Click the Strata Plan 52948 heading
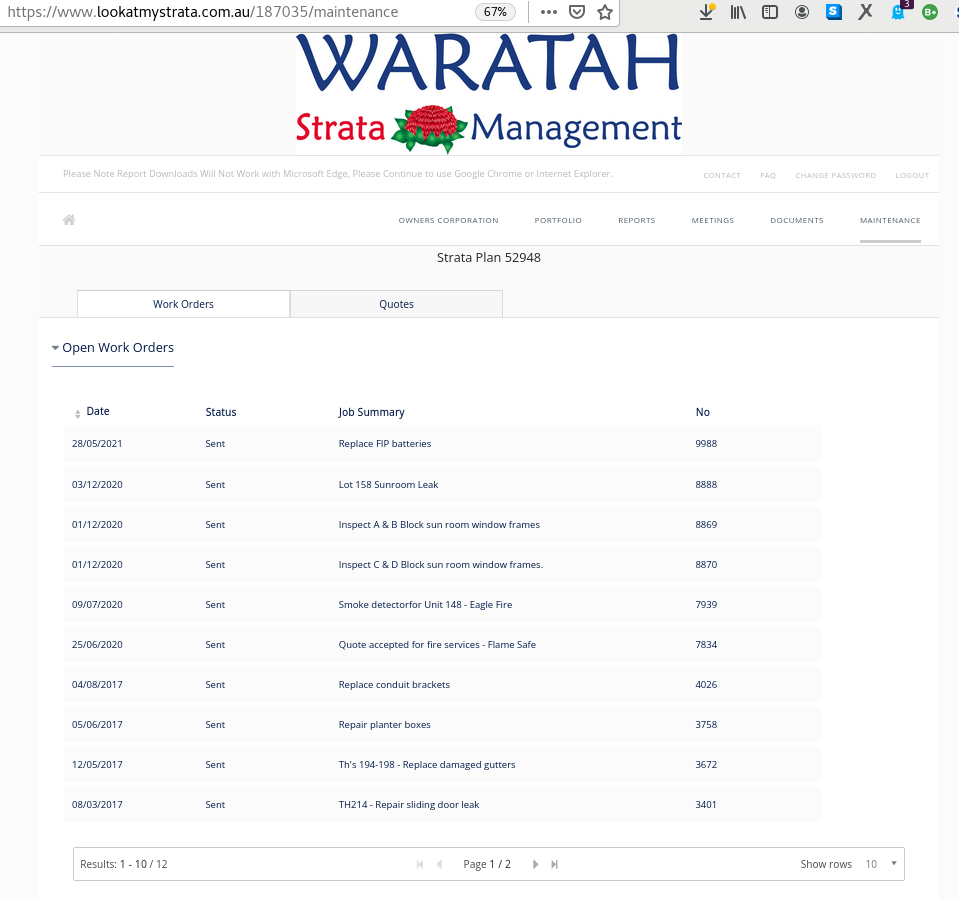The height and width of the screenshot is (900, 959). 489,258
